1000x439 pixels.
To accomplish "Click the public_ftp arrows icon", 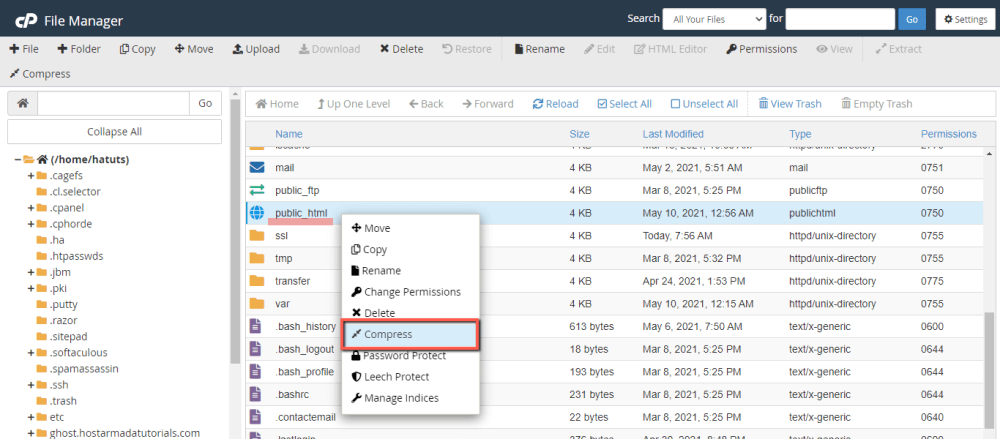I will pyautogui.click(x=257, y=190).
